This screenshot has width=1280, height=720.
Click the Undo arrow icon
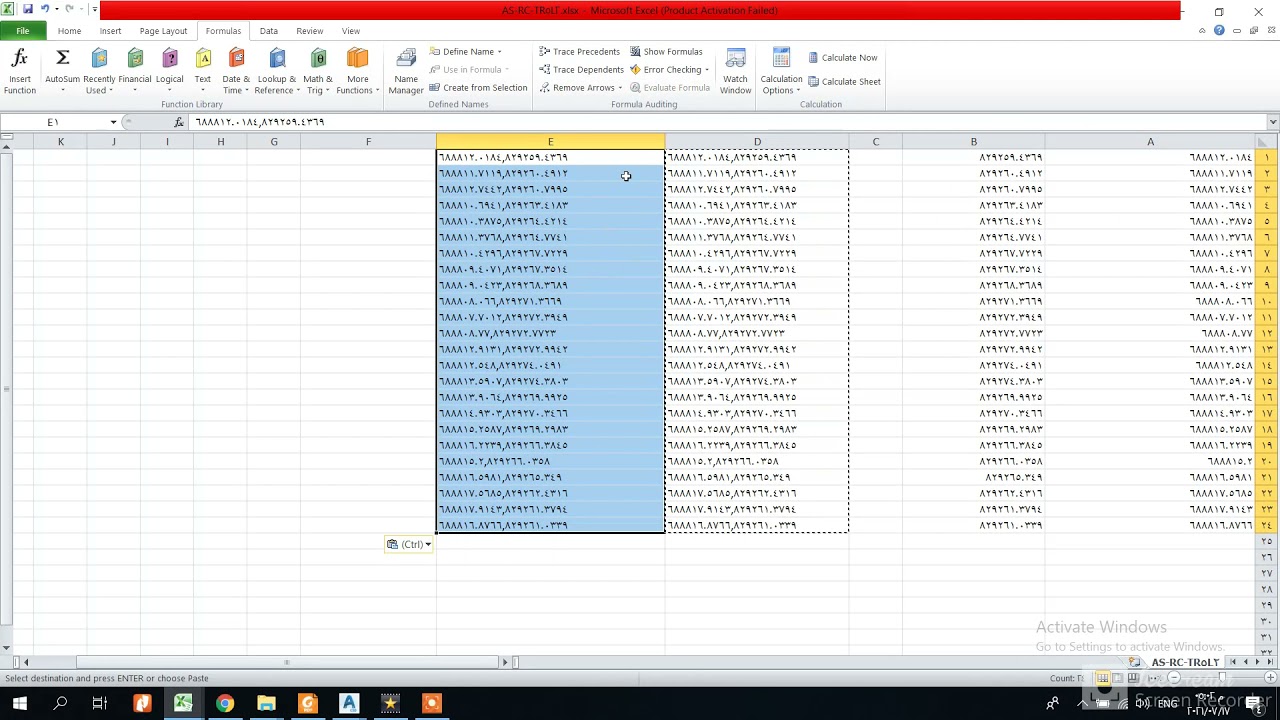coord(45,9)
